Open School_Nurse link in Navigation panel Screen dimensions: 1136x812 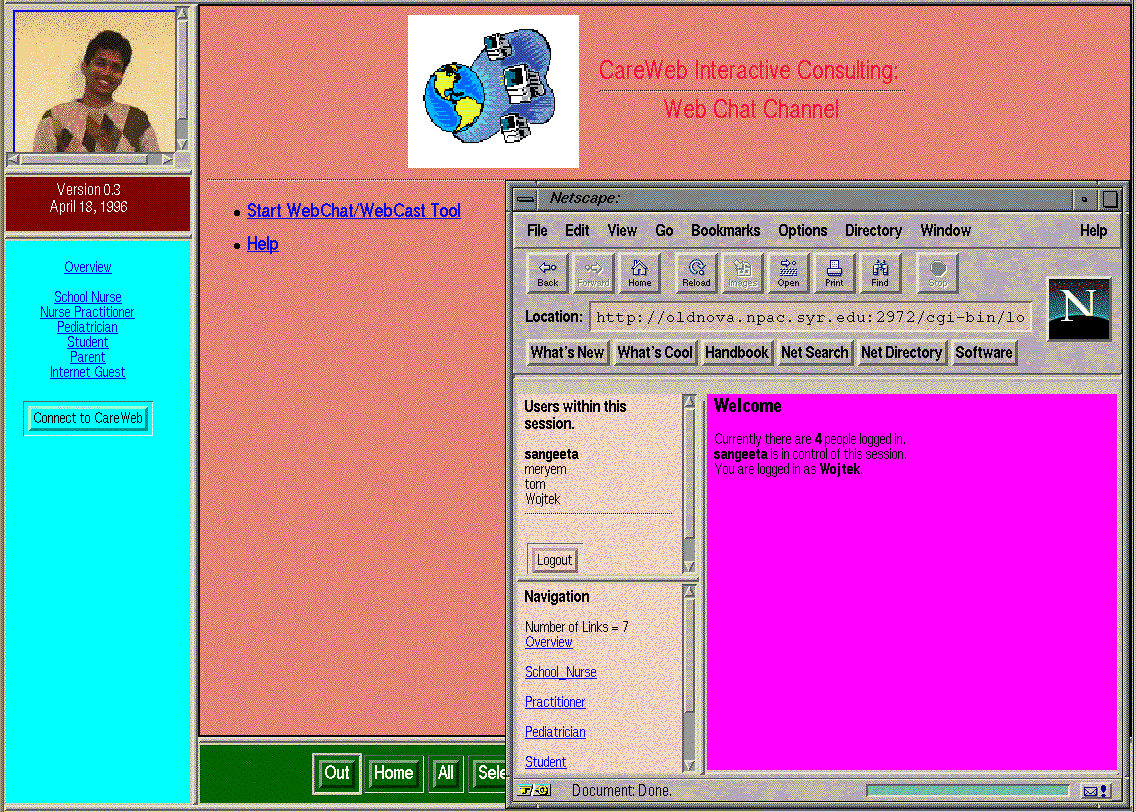click(x=561, y=672)
